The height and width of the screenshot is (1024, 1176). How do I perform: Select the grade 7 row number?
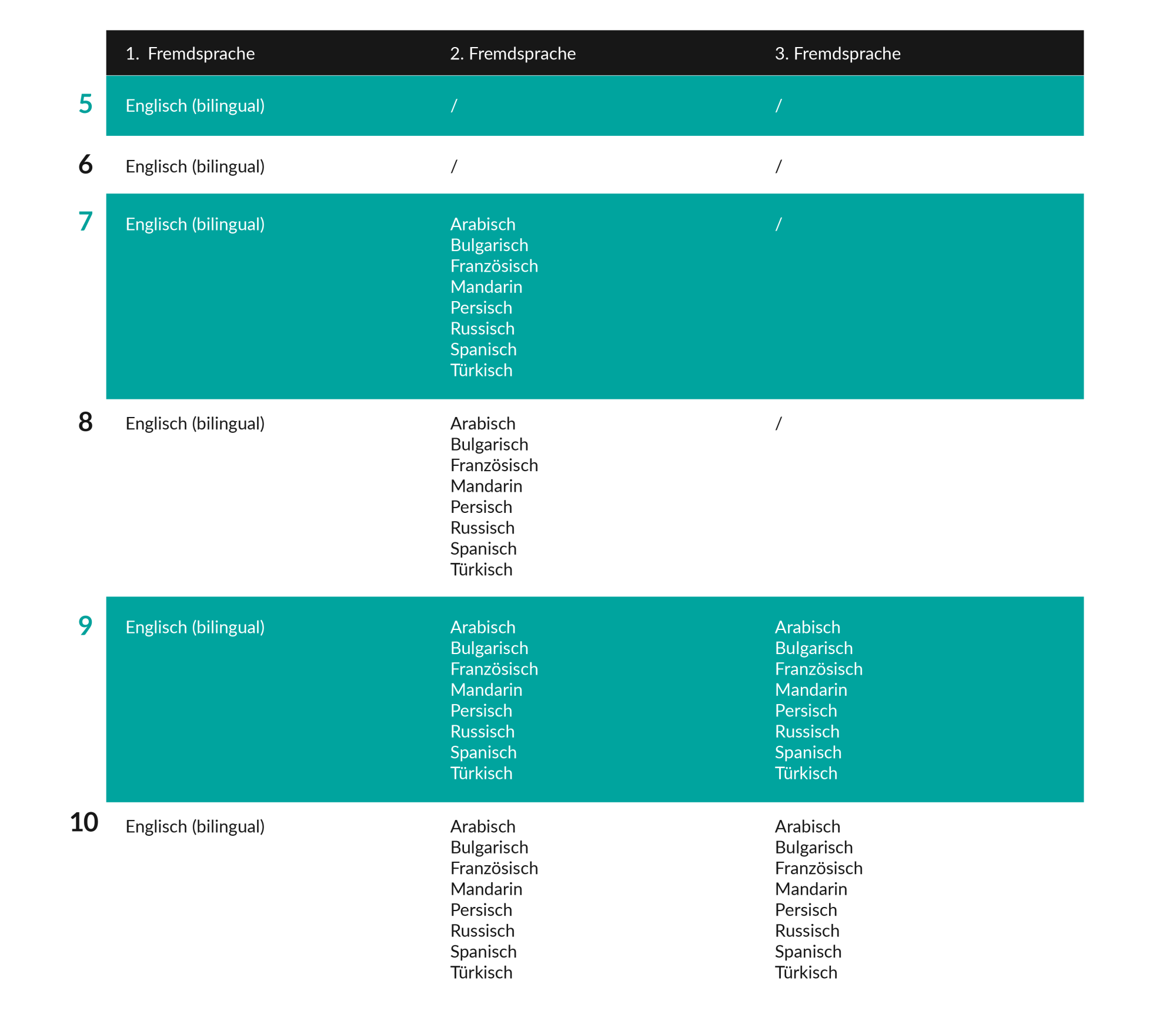pyautogui.click(x=86, y=222)
